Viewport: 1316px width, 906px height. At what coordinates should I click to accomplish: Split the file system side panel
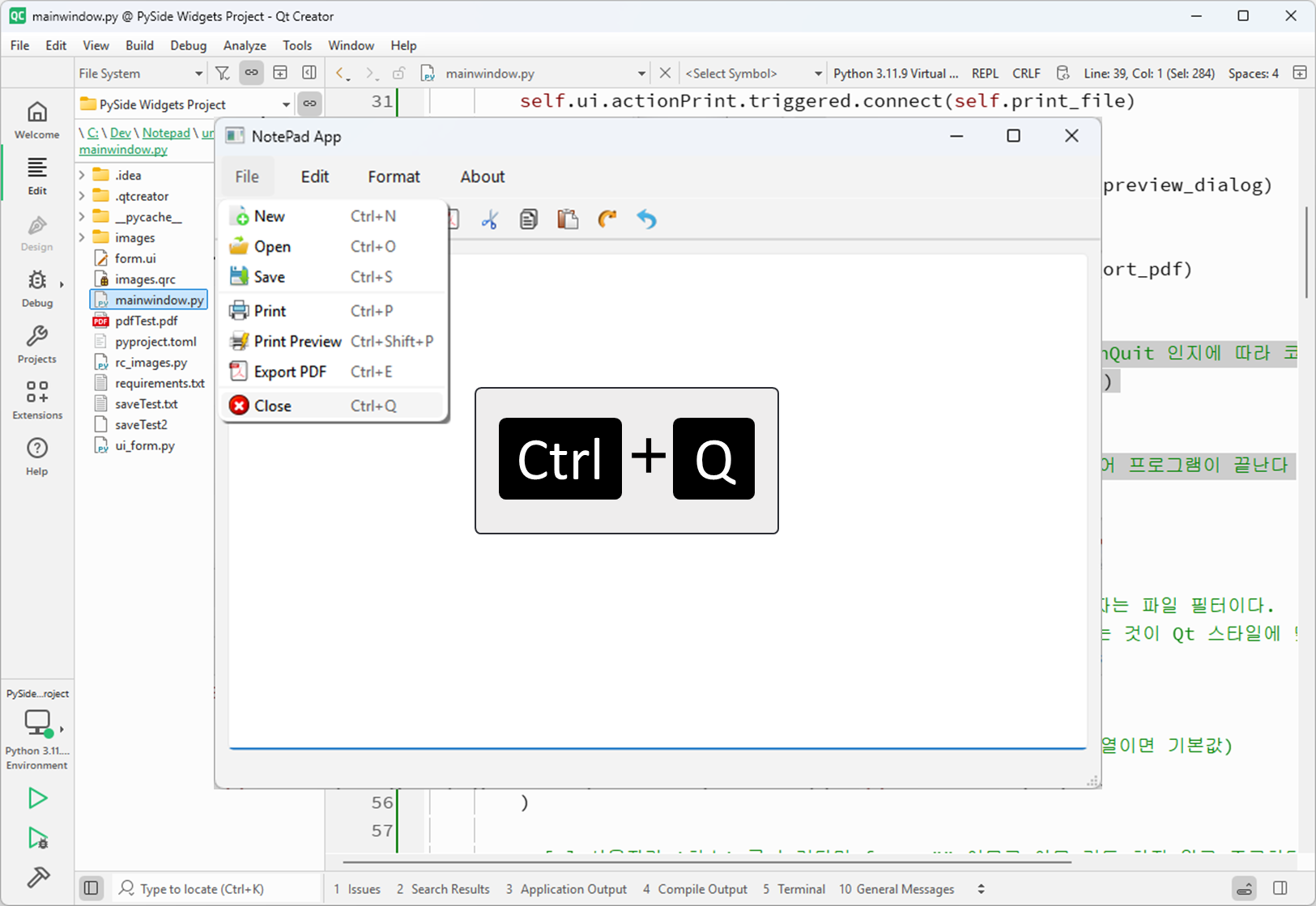[280, 73]
